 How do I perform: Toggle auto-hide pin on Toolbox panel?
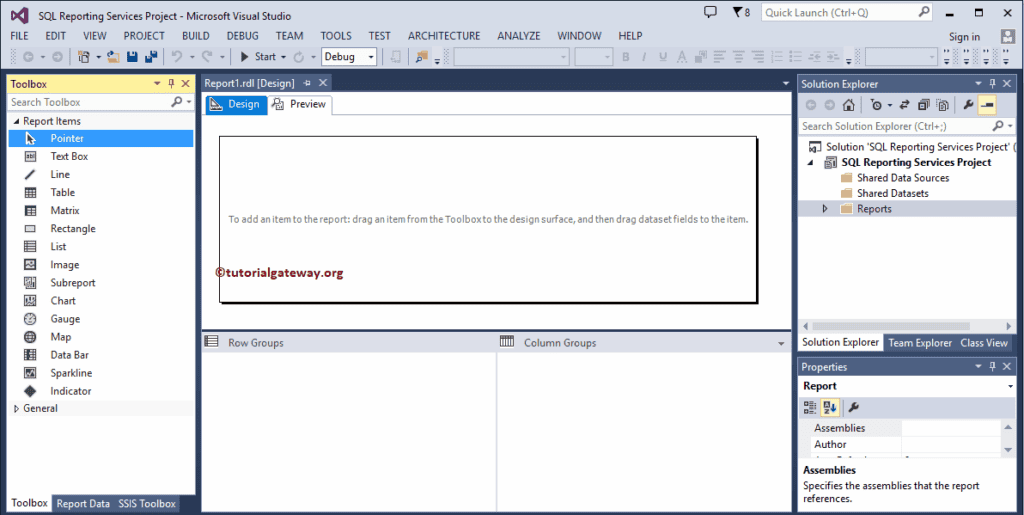[x=171, y=84]
